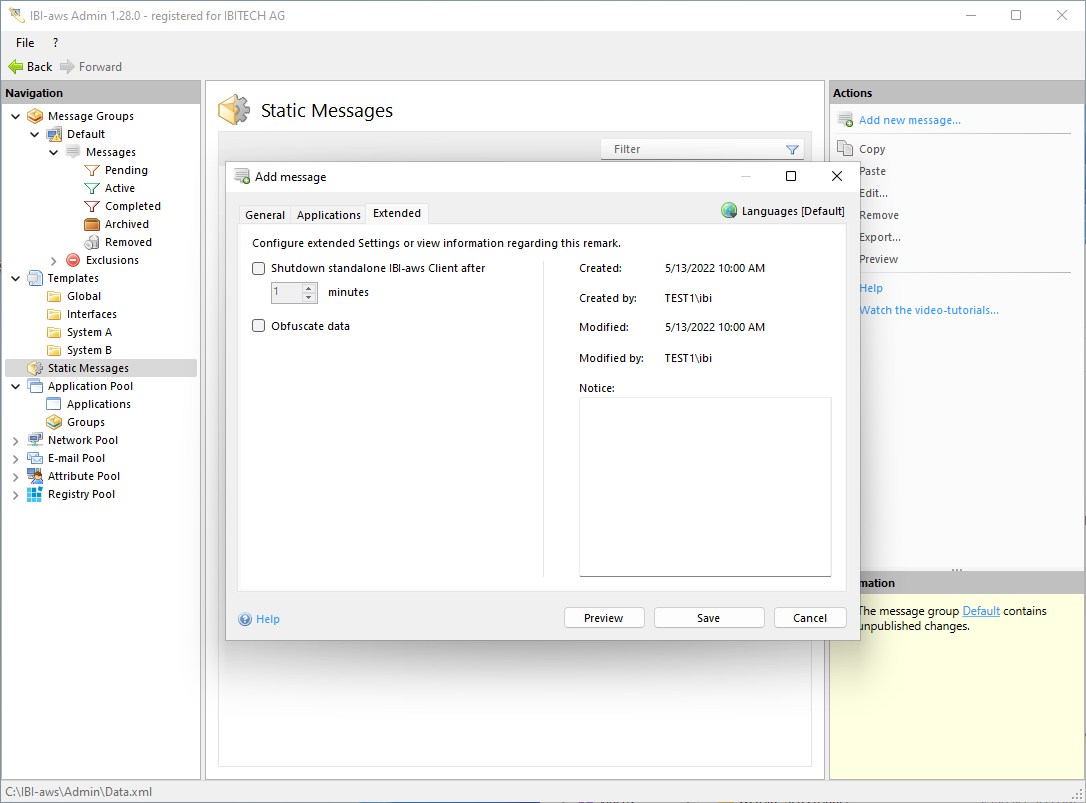This screenshot has height=803, width=1086.
Task: Open the File menu
Action: [x=25, y=43]
